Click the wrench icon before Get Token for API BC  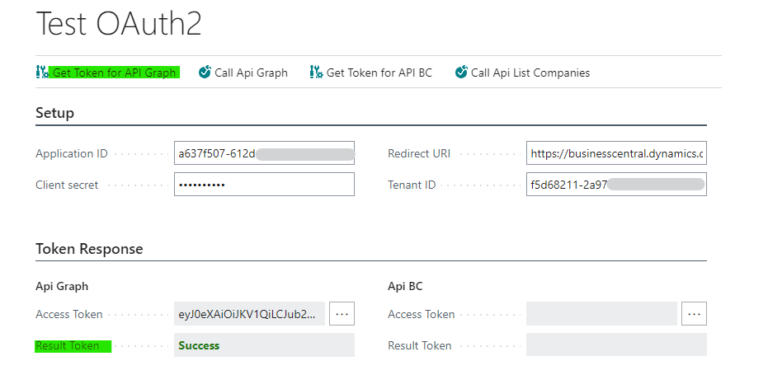316,73
